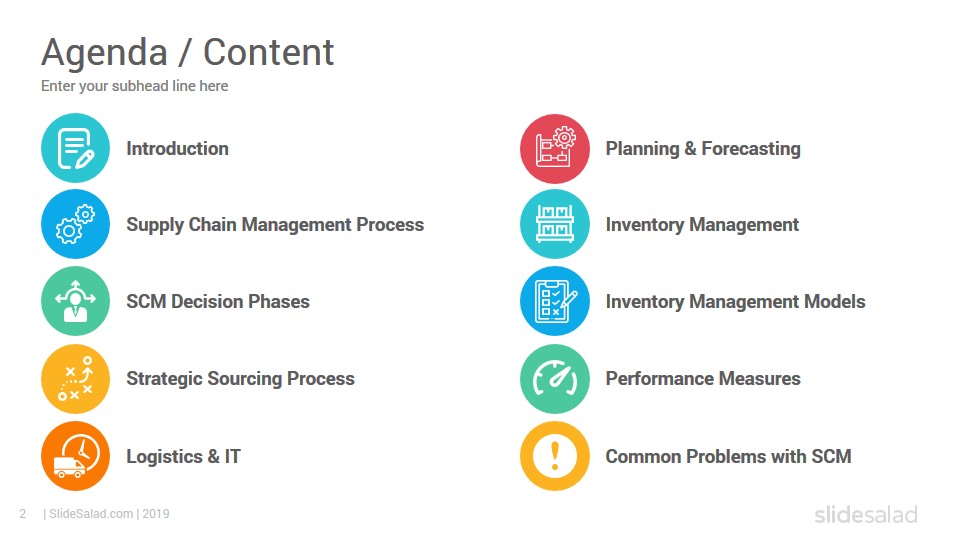
Task: Click the Inventory Management shelves icon
Action: click(555, 224)
